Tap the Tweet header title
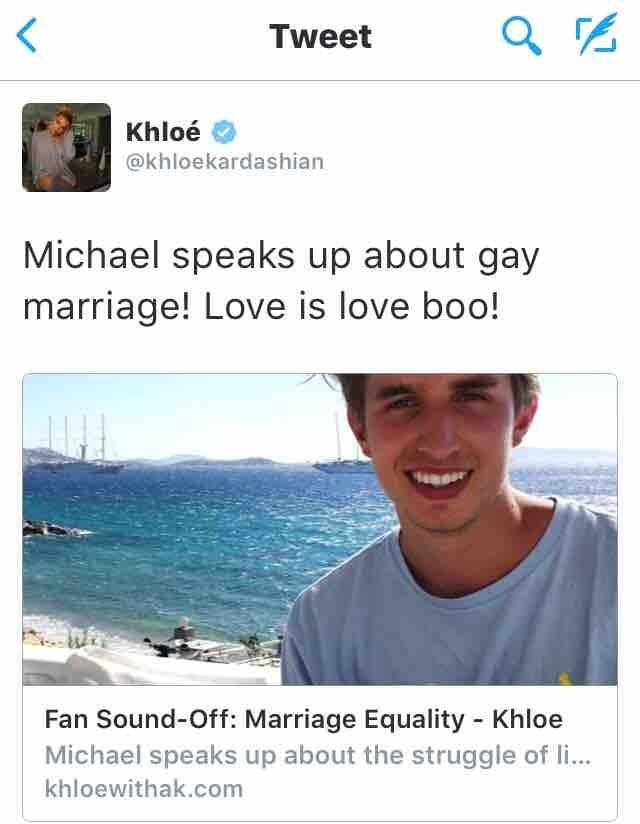Image resolution: width=640 pixels, height=824 pixels. (x=321, y=36)
